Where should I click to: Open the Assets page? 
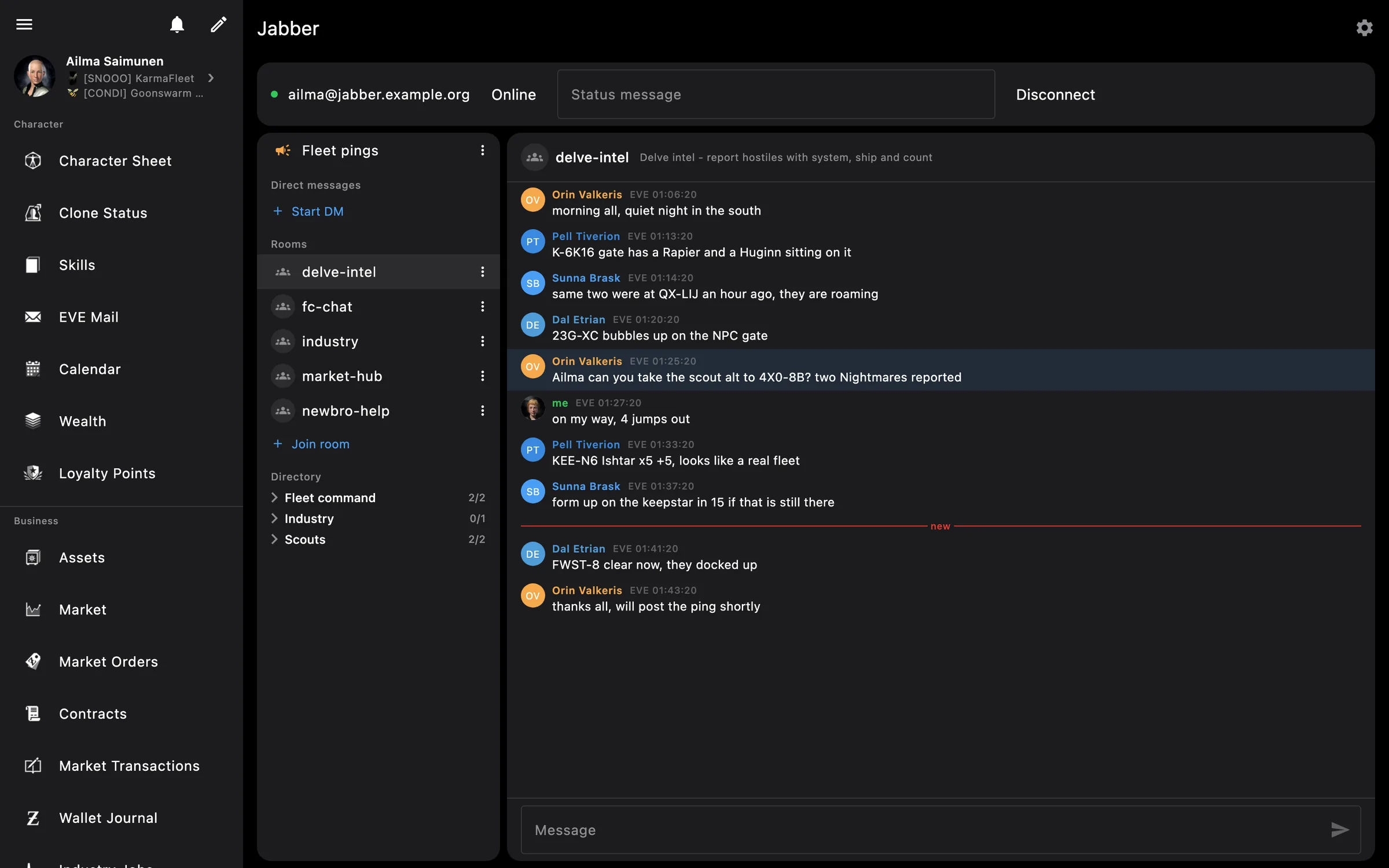tap(122, 557)
